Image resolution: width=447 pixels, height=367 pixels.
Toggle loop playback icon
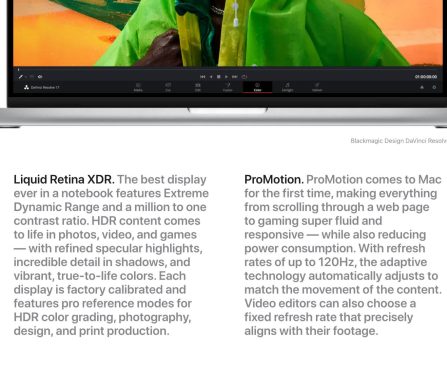[x=244, y=77]
